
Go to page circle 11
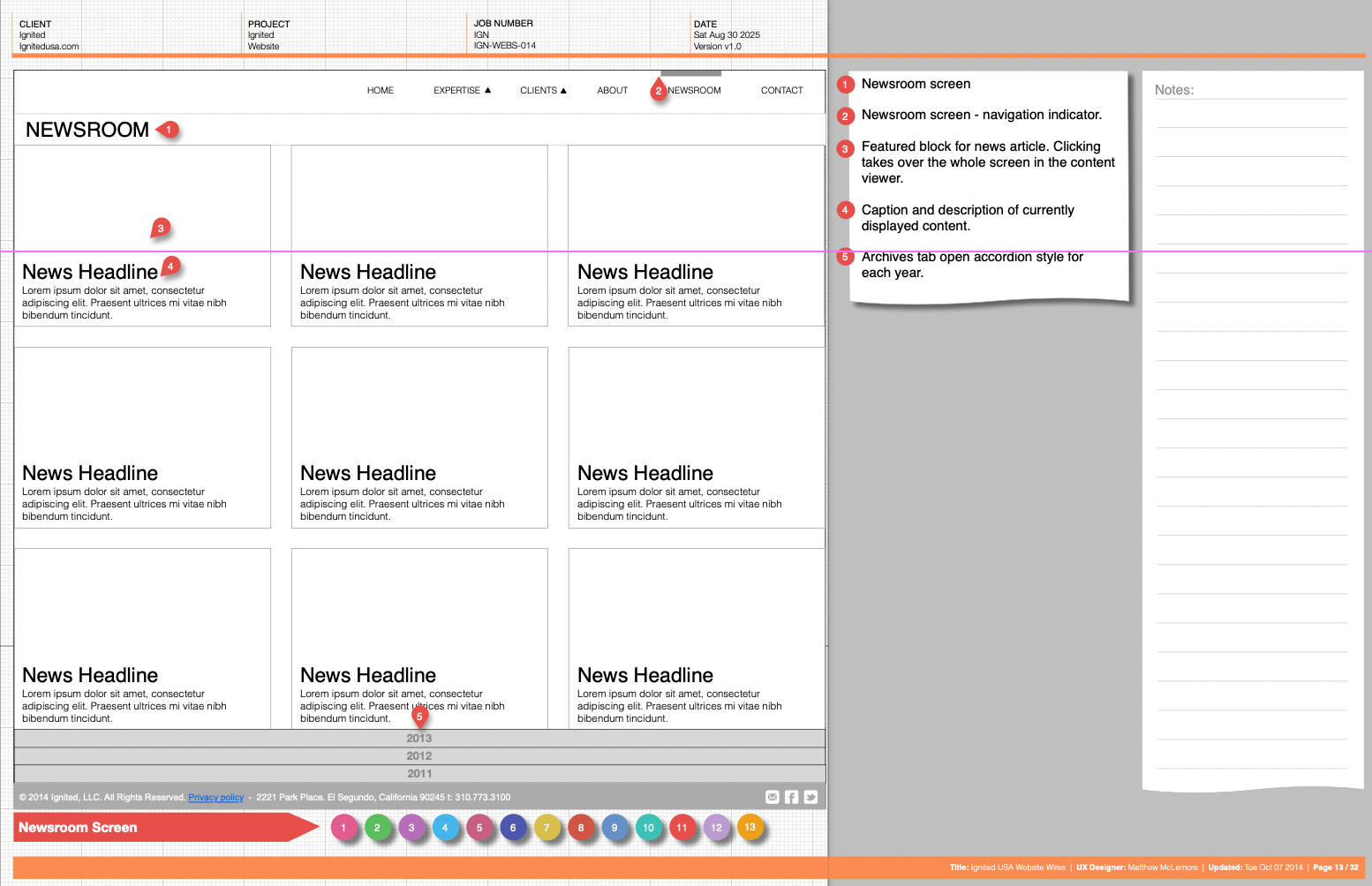682,828
